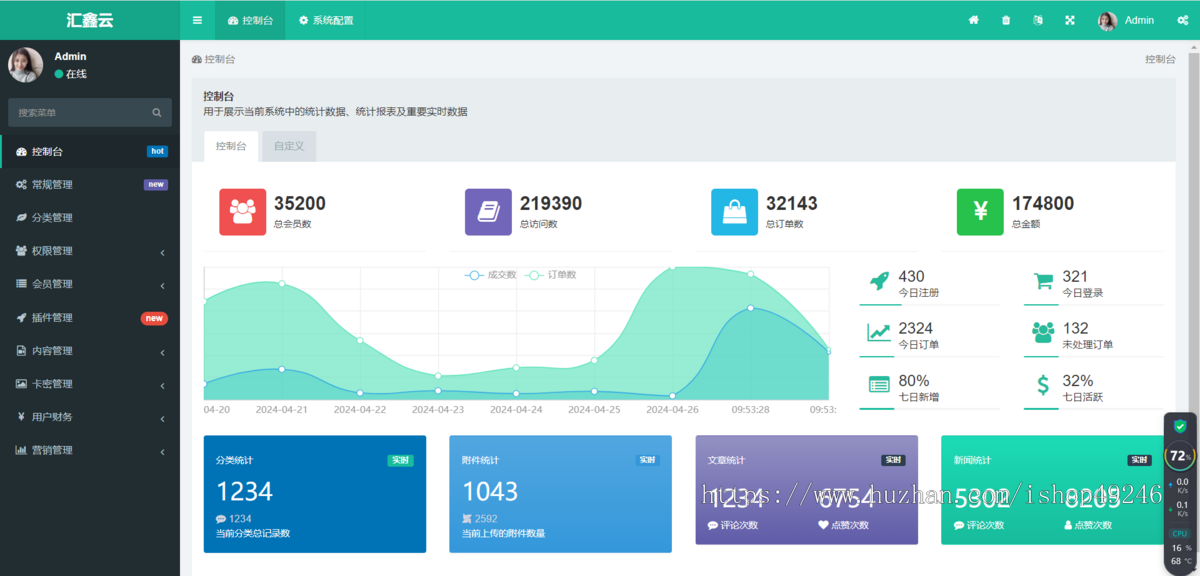Click the Admin avatar in the top bar

point(1107,21)
